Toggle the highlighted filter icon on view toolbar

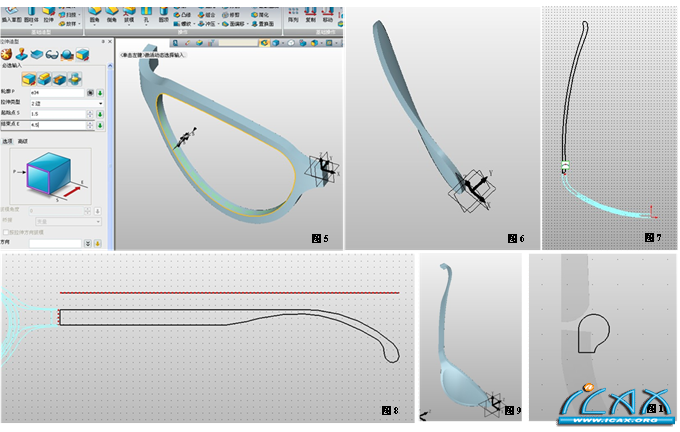(265, 43)
